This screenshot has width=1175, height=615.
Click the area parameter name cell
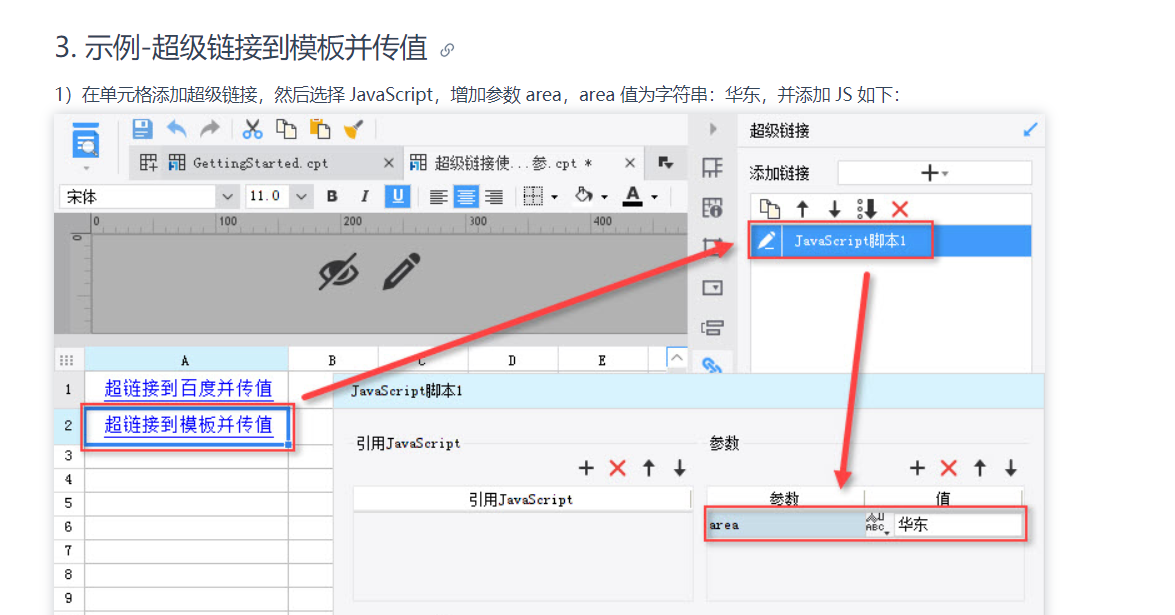pos(785,525)
